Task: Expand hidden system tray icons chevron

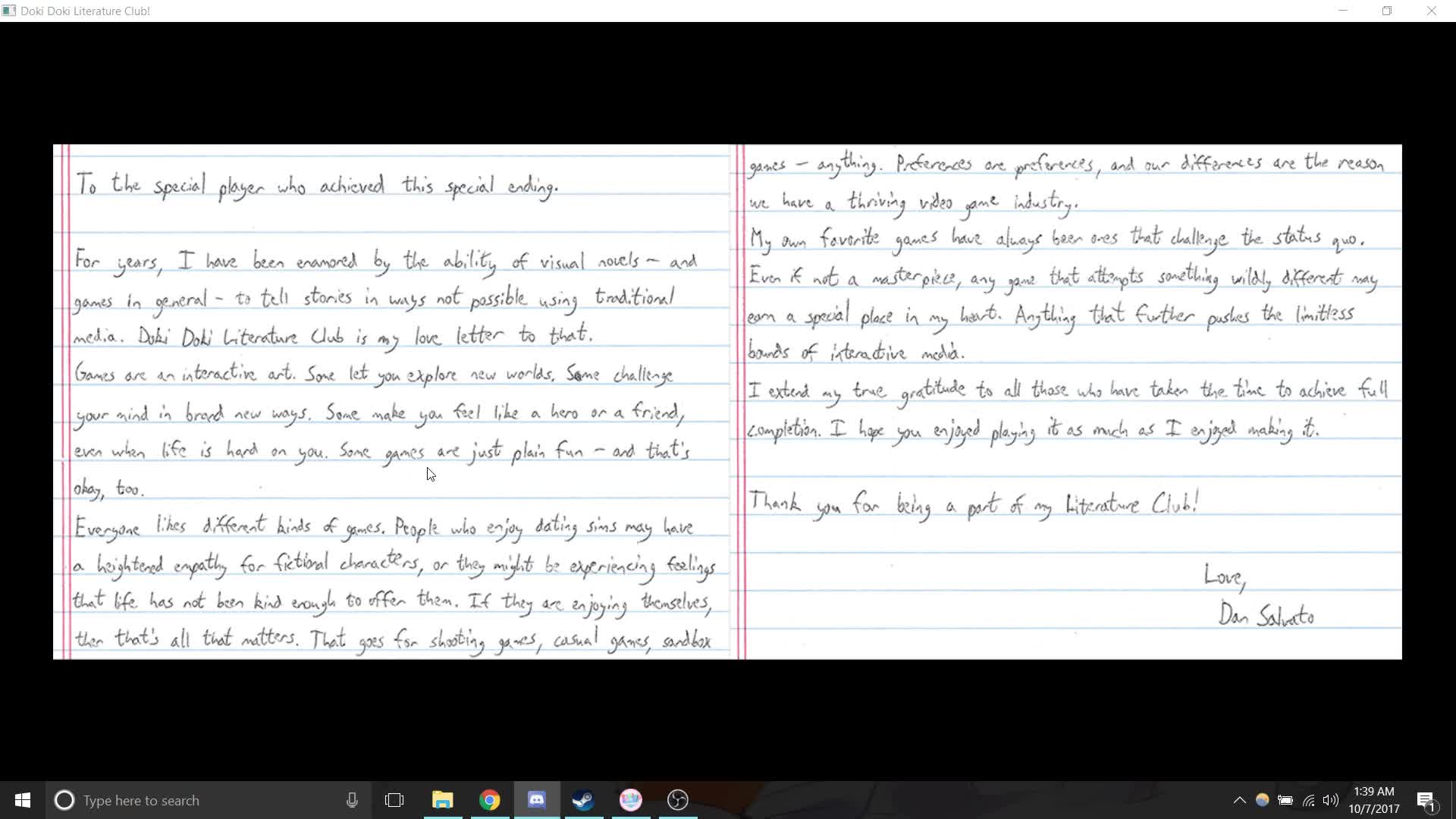Action: click(x=1239, y=800)
